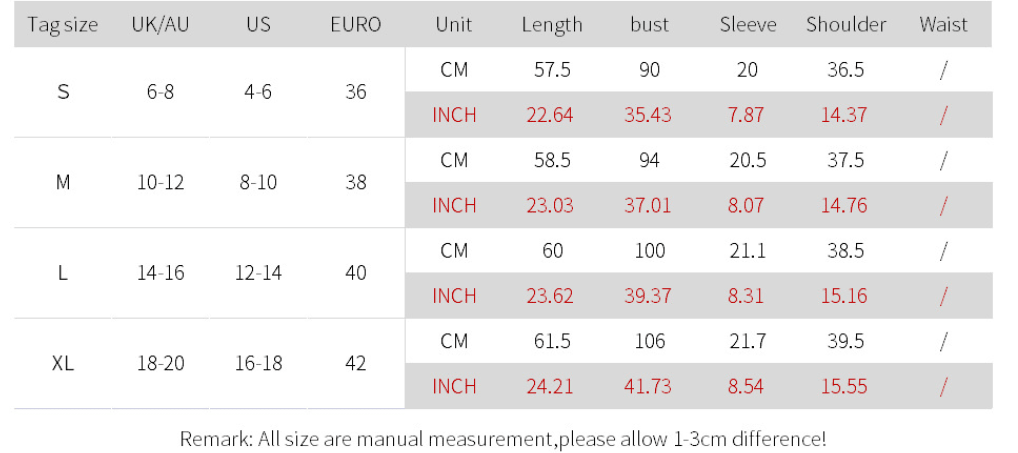Image resolution: width=1018 pixels, height=453 pixels.
Task: Select the Shoulder column header
Action: pos(846,25)
